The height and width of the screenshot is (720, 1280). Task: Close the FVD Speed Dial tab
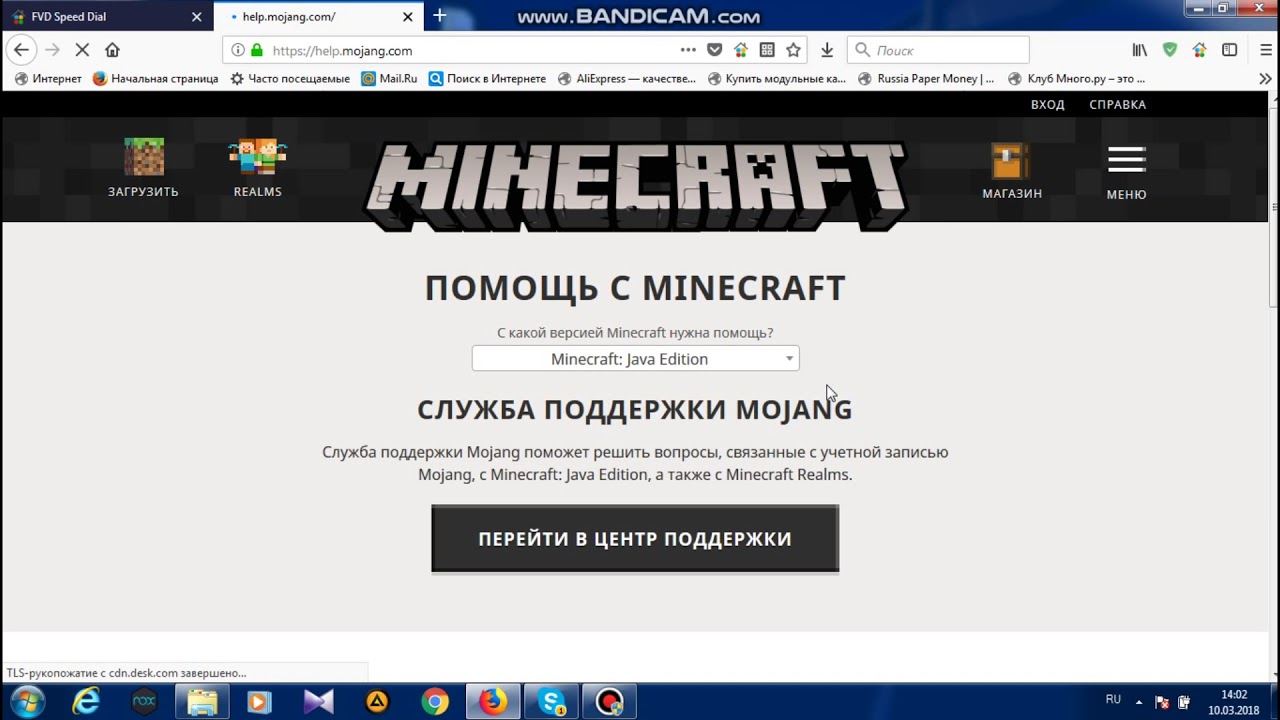[x=196, y=17]
